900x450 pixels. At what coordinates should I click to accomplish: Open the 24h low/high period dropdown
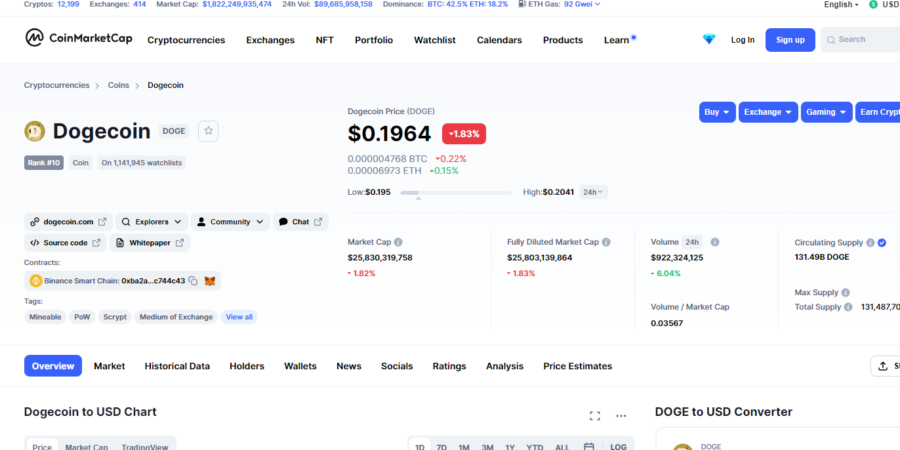point(593,192)
